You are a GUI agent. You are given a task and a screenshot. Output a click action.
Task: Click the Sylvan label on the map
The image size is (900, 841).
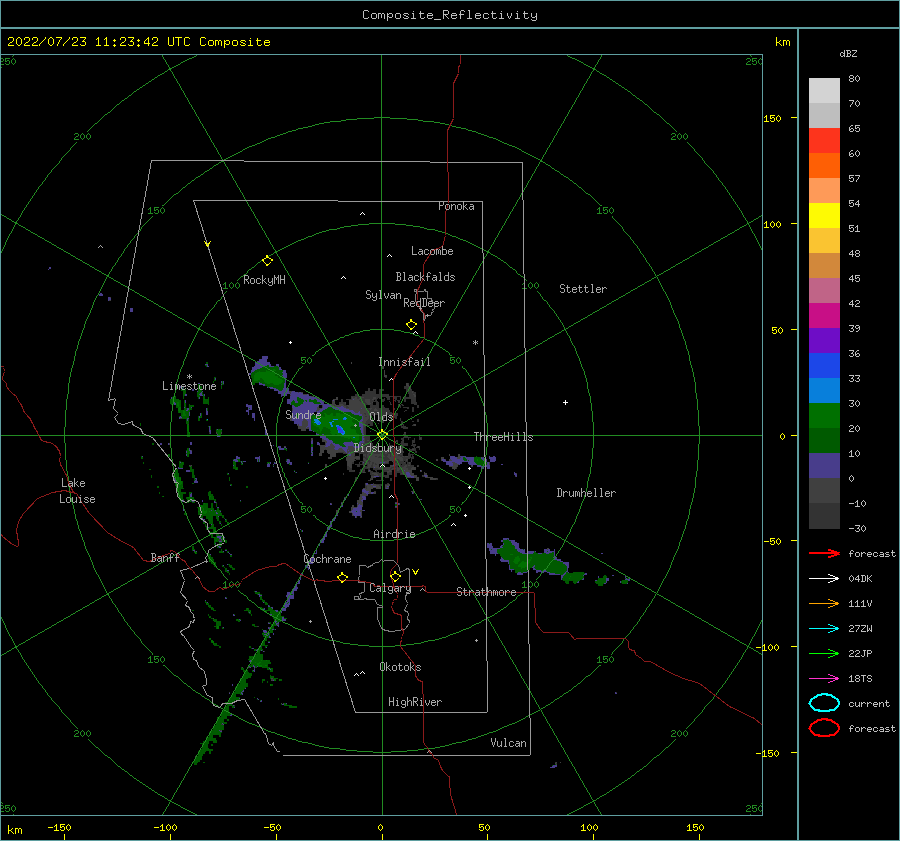pyautogui.click(x=383, y=295)
